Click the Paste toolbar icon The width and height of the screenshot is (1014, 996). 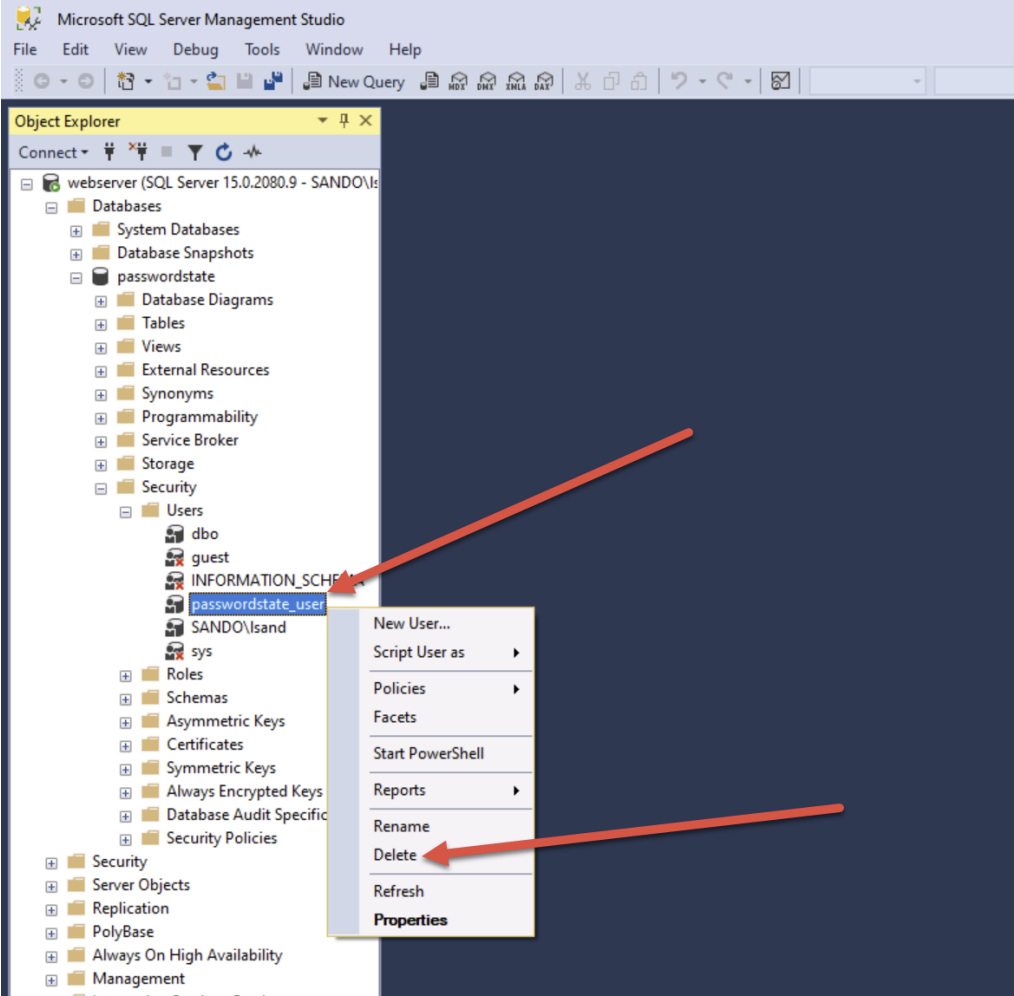(x=639, y=81)
